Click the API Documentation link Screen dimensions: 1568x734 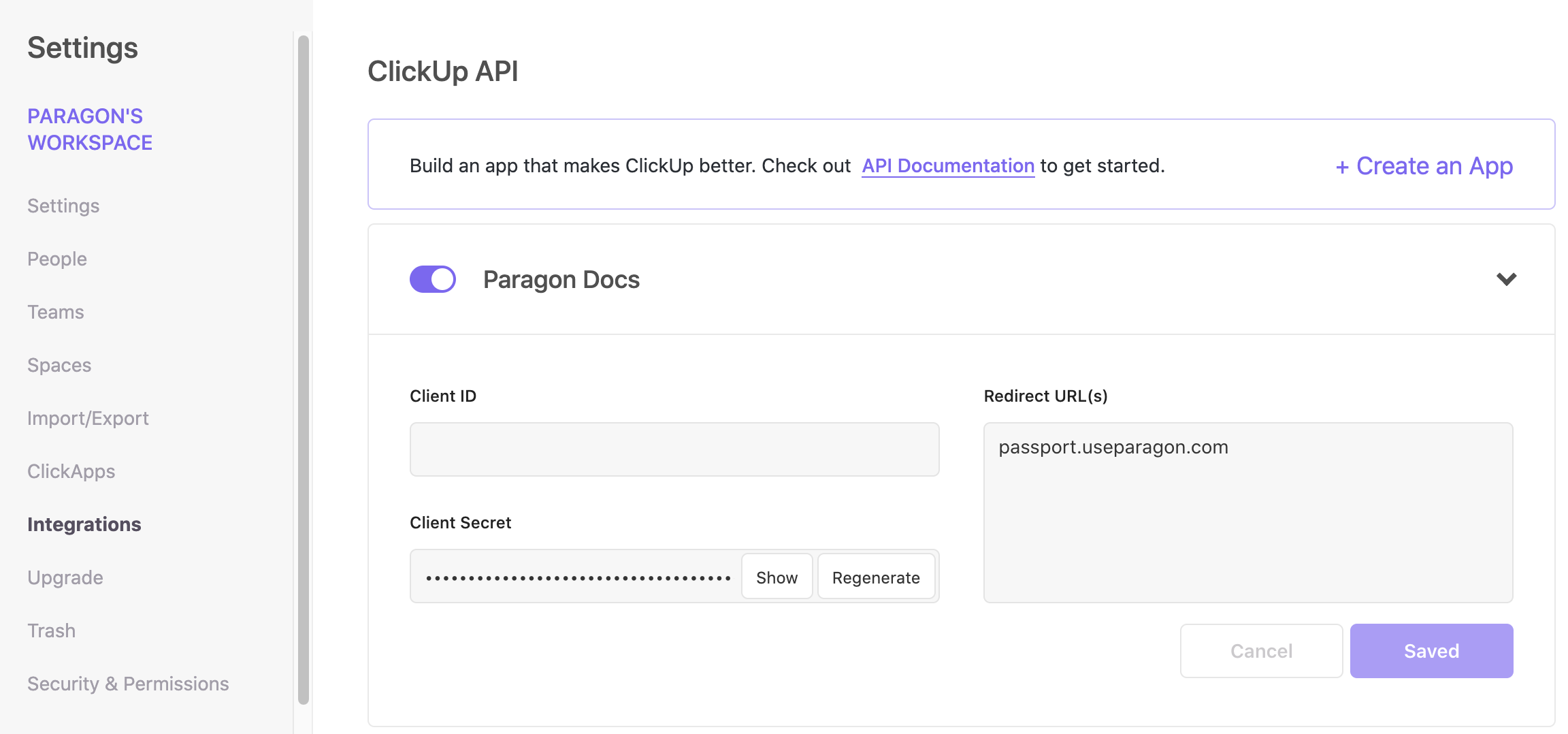tap(948, 165)
